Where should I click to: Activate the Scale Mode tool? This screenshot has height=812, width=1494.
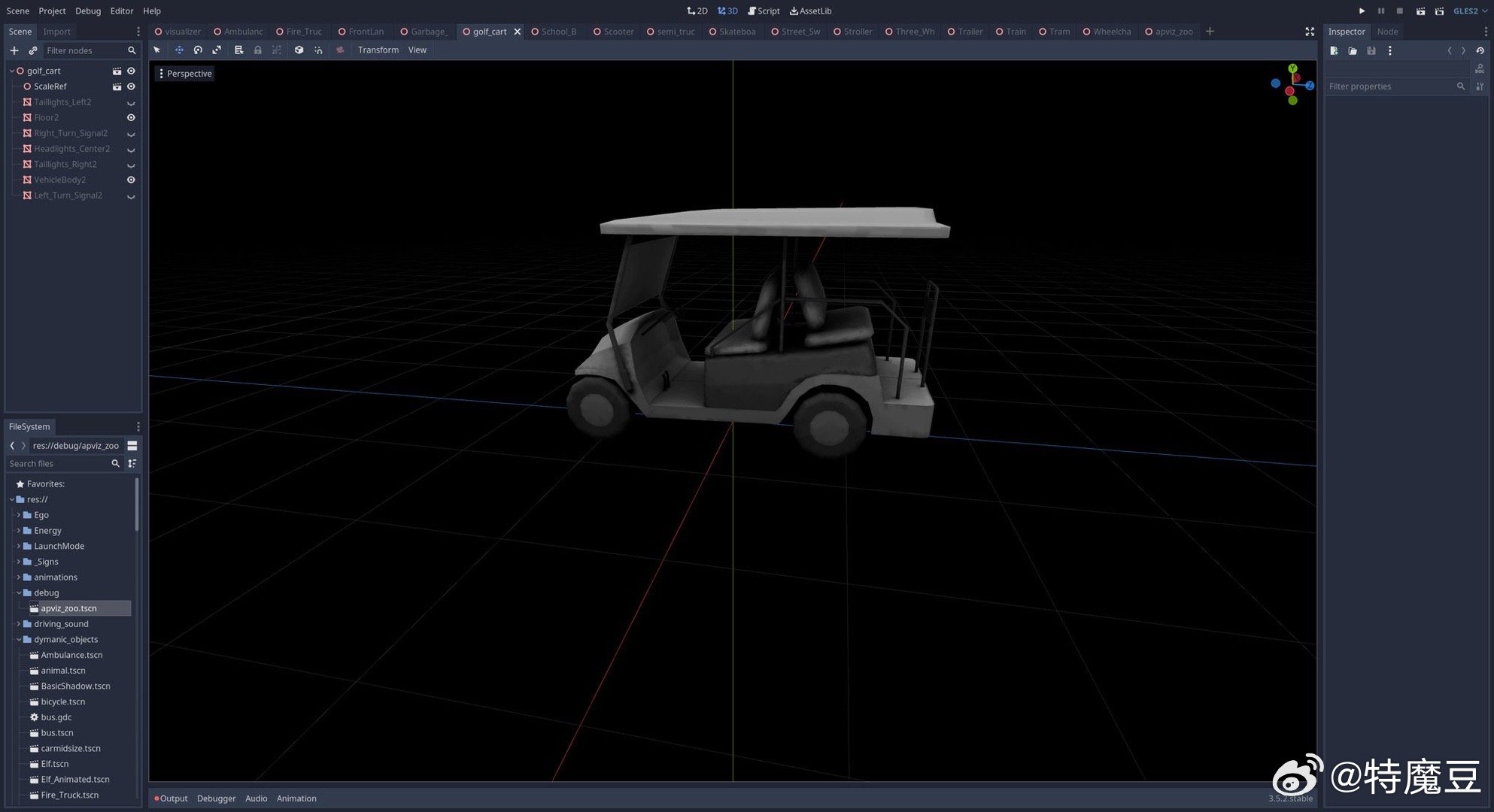217,50
